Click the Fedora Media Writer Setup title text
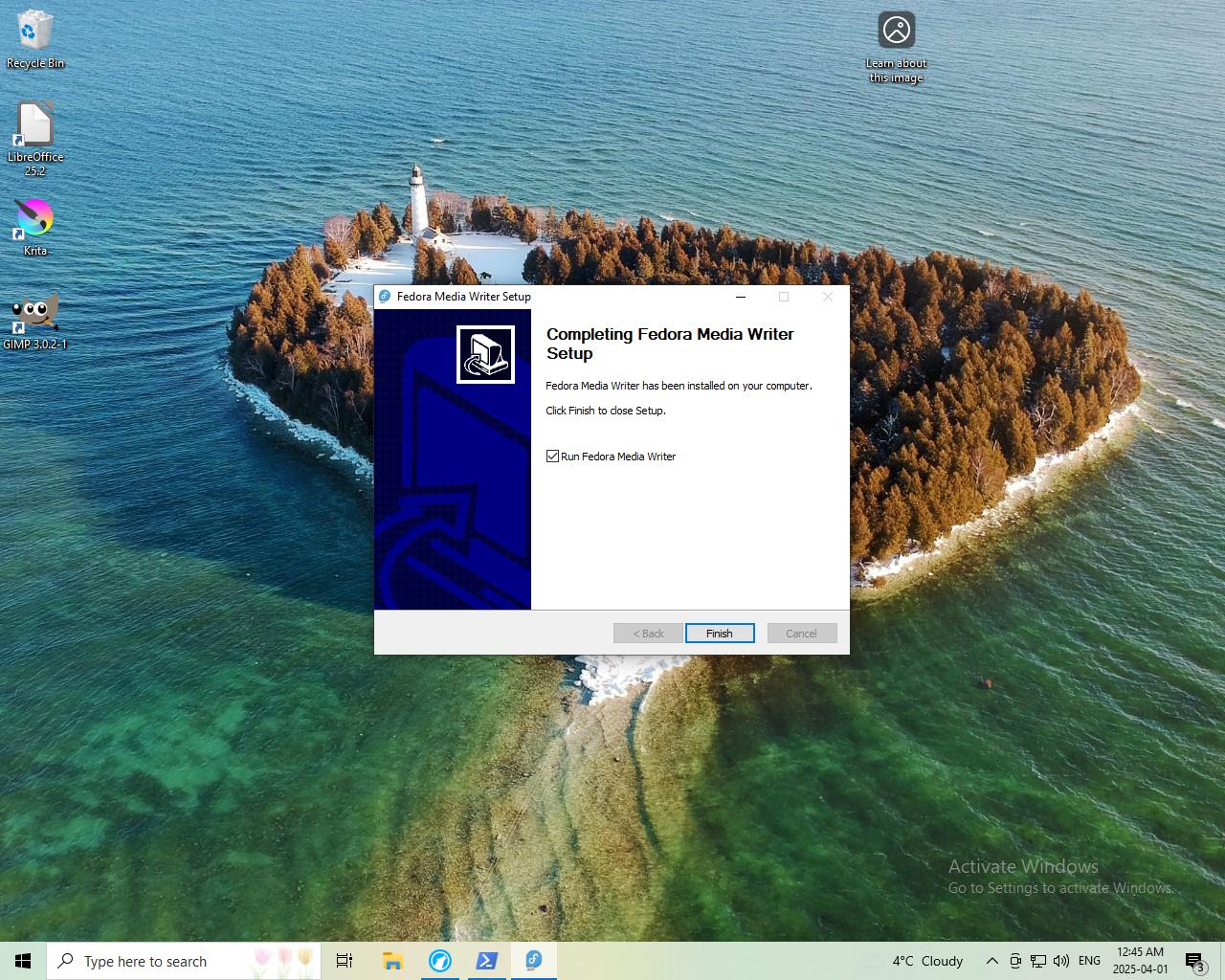Image resolution: width=1225 pixels, height=980 pixels. (x=464, y=297)
